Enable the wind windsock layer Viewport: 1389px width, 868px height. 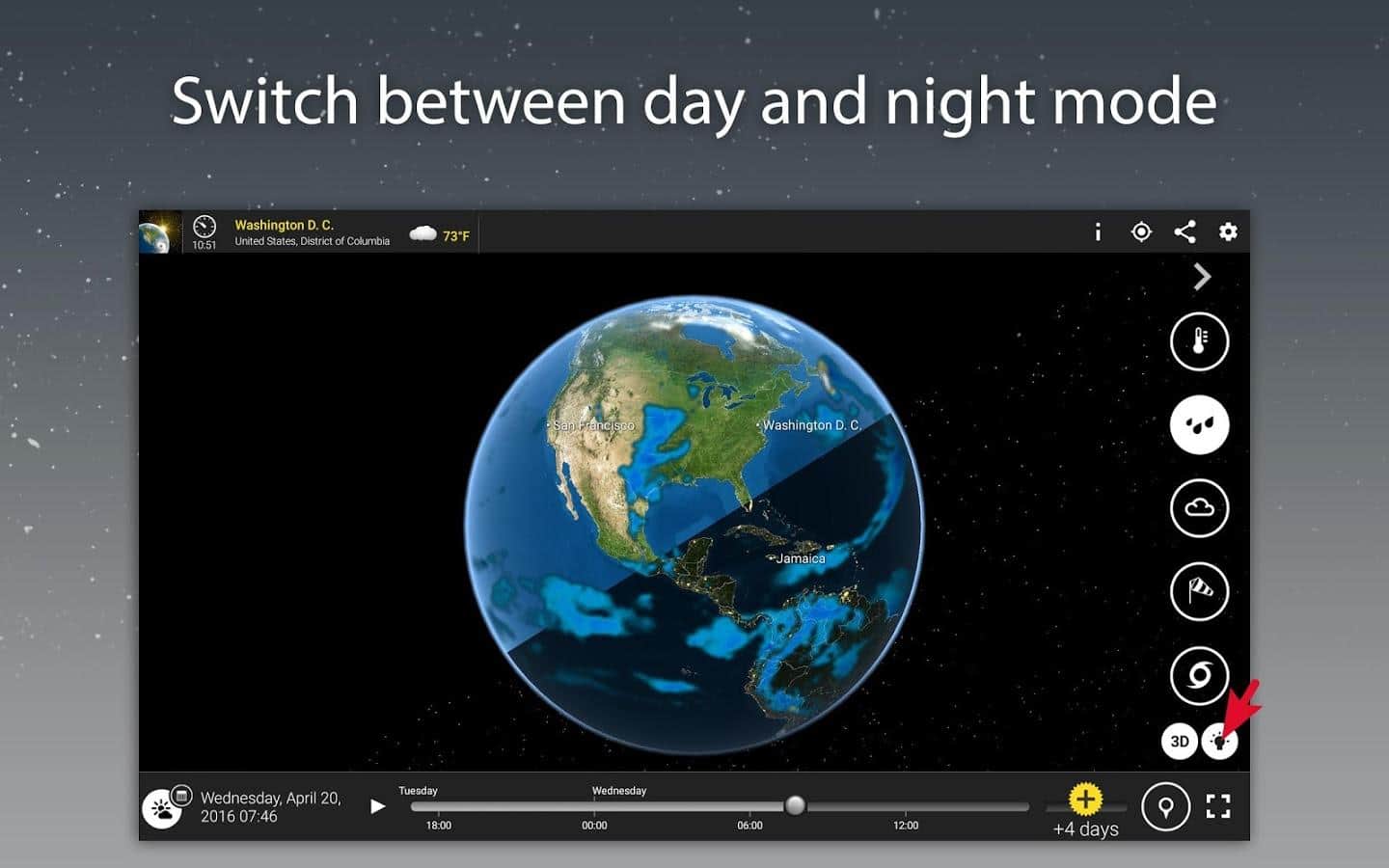tap(1199, 591)
